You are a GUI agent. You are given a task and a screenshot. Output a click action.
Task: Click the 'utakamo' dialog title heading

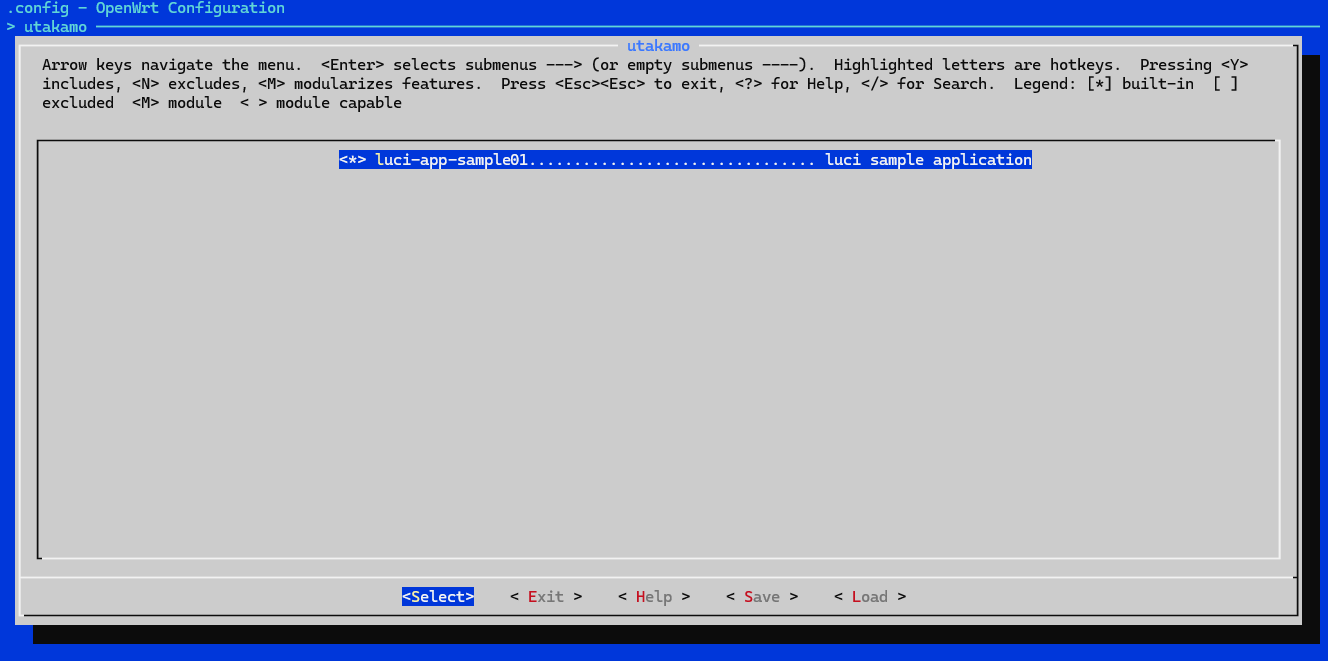coord(658,46)
